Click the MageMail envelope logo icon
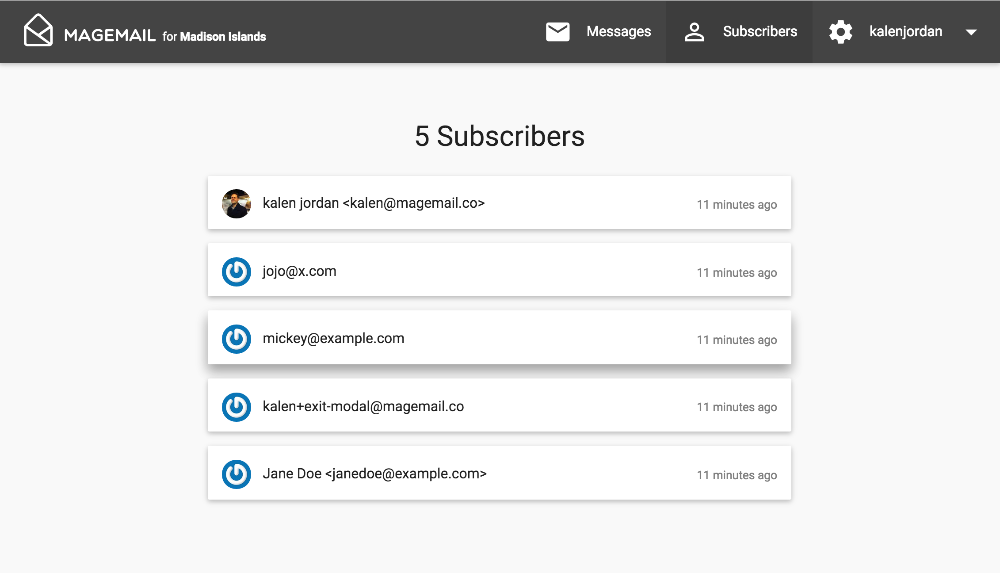1000x573 pixels. [x=38, y=31]
